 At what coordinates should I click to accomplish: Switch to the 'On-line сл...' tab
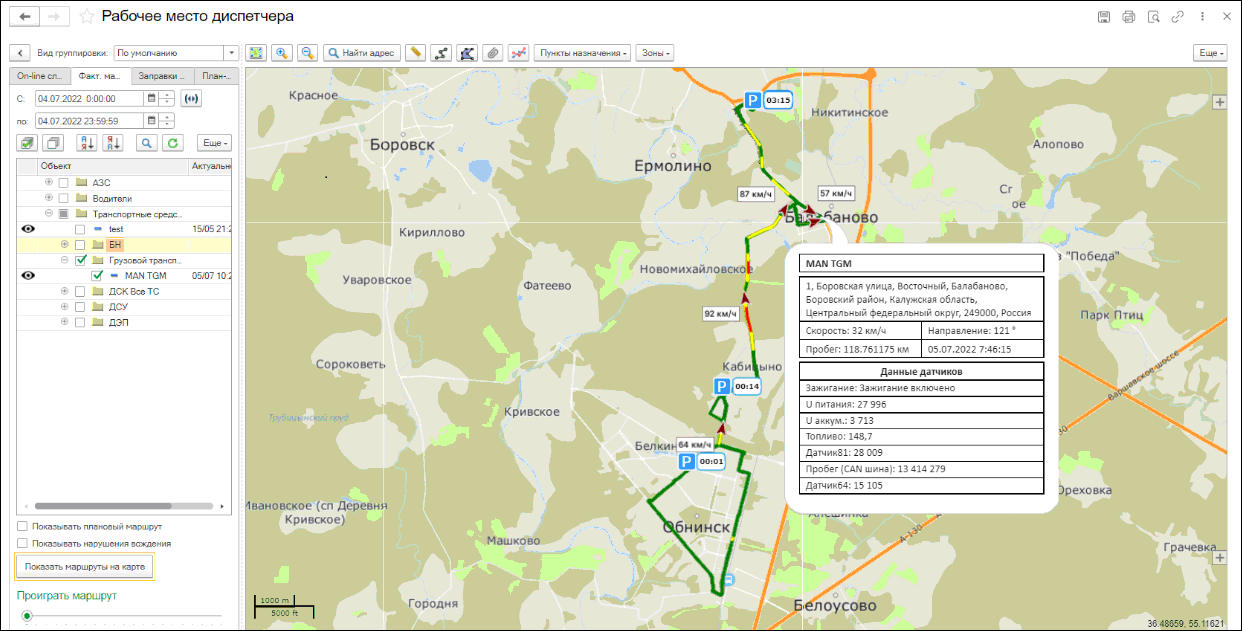[40, 76]
